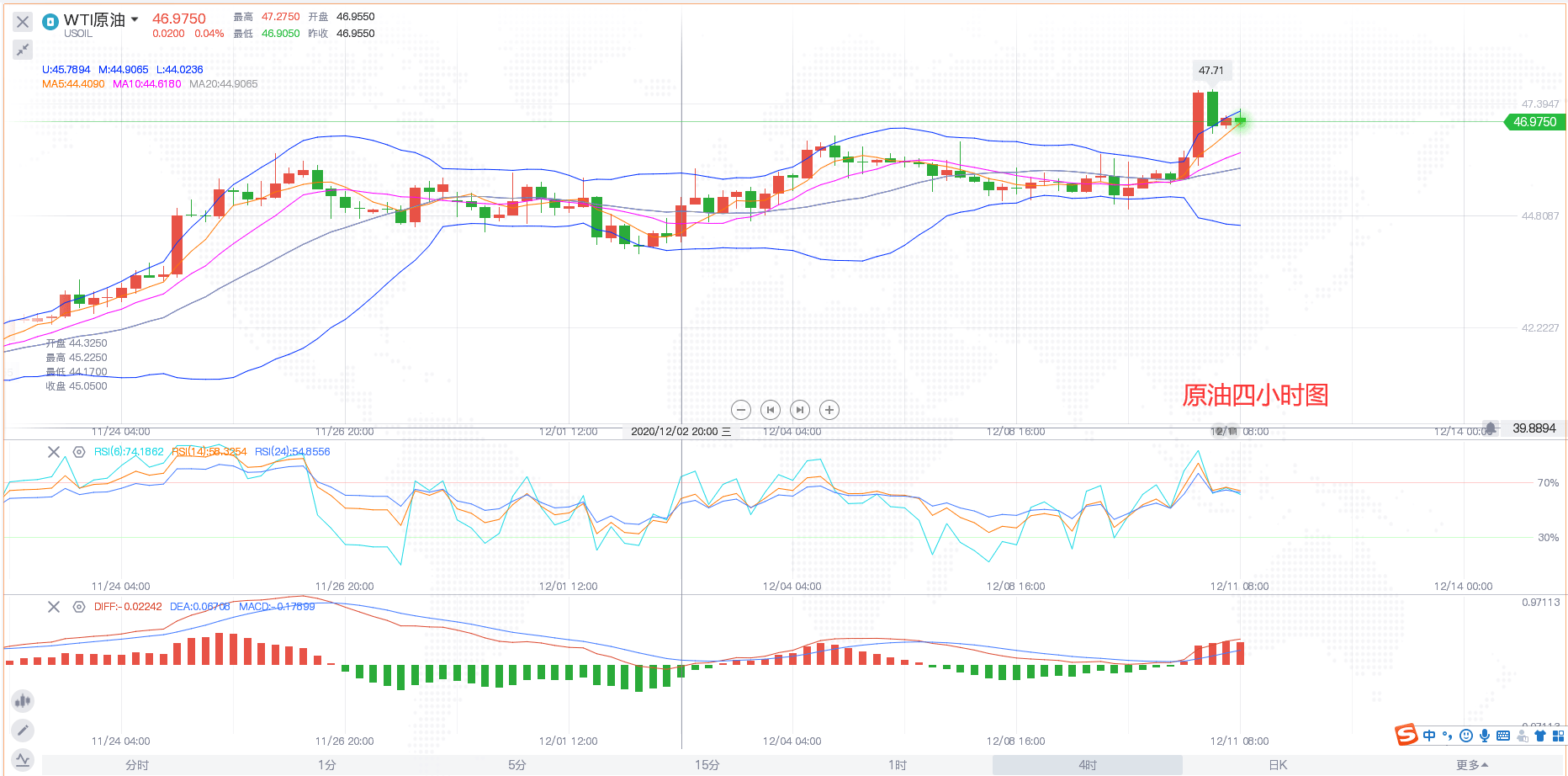Expand the WTI原油 symbol dropdown
This screenshot has height=776, width=1568.
click(x=135, y=19)
